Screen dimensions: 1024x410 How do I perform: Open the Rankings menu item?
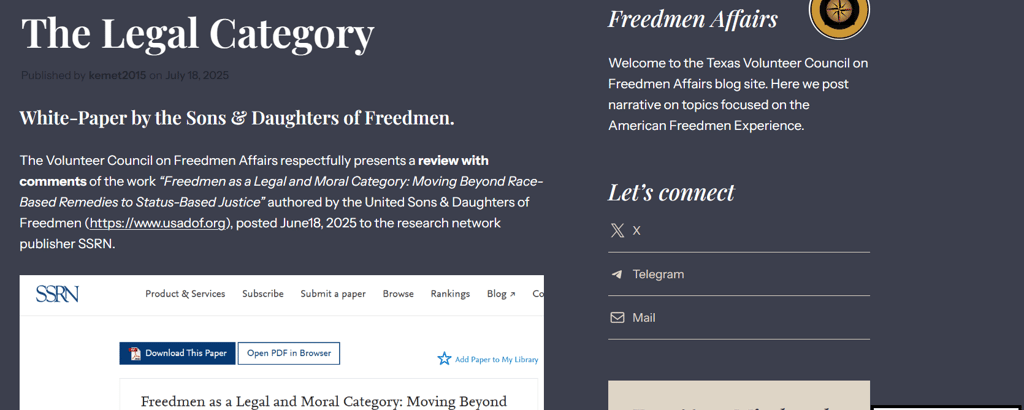(450, 294)
